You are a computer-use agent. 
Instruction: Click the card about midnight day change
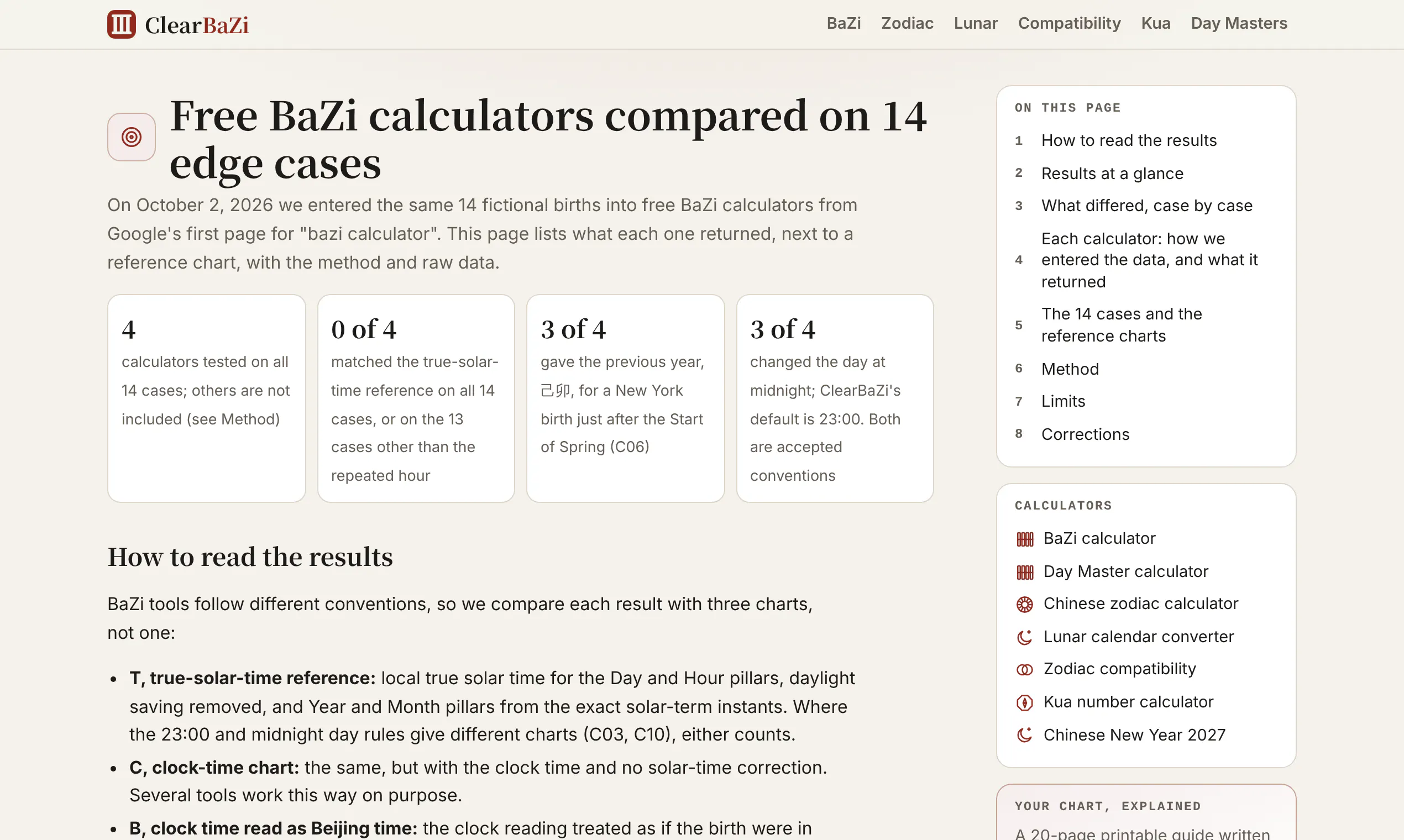pyautogui.click(x=835, y=398)
